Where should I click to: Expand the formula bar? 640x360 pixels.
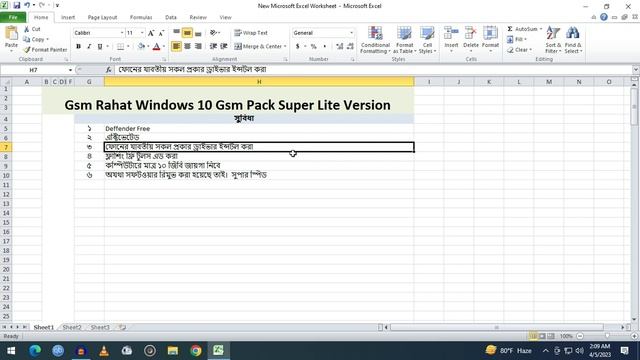pyautogui.click(x=635, y=70)
